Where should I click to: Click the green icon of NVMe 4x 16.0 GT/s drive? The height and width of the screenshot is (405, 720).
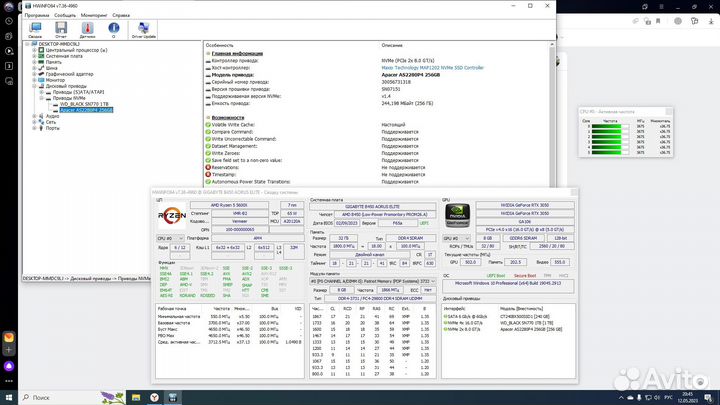coord(445,323)
